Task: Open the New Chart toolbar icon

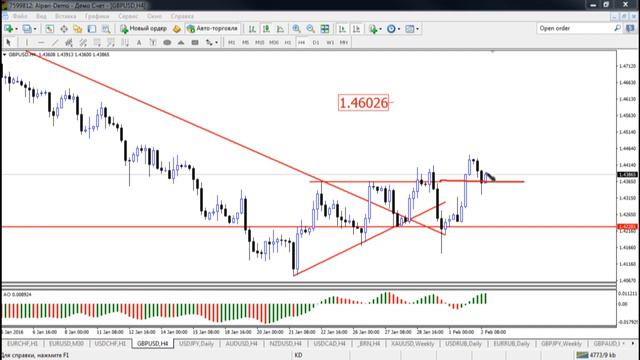Action: pos(8,29)
